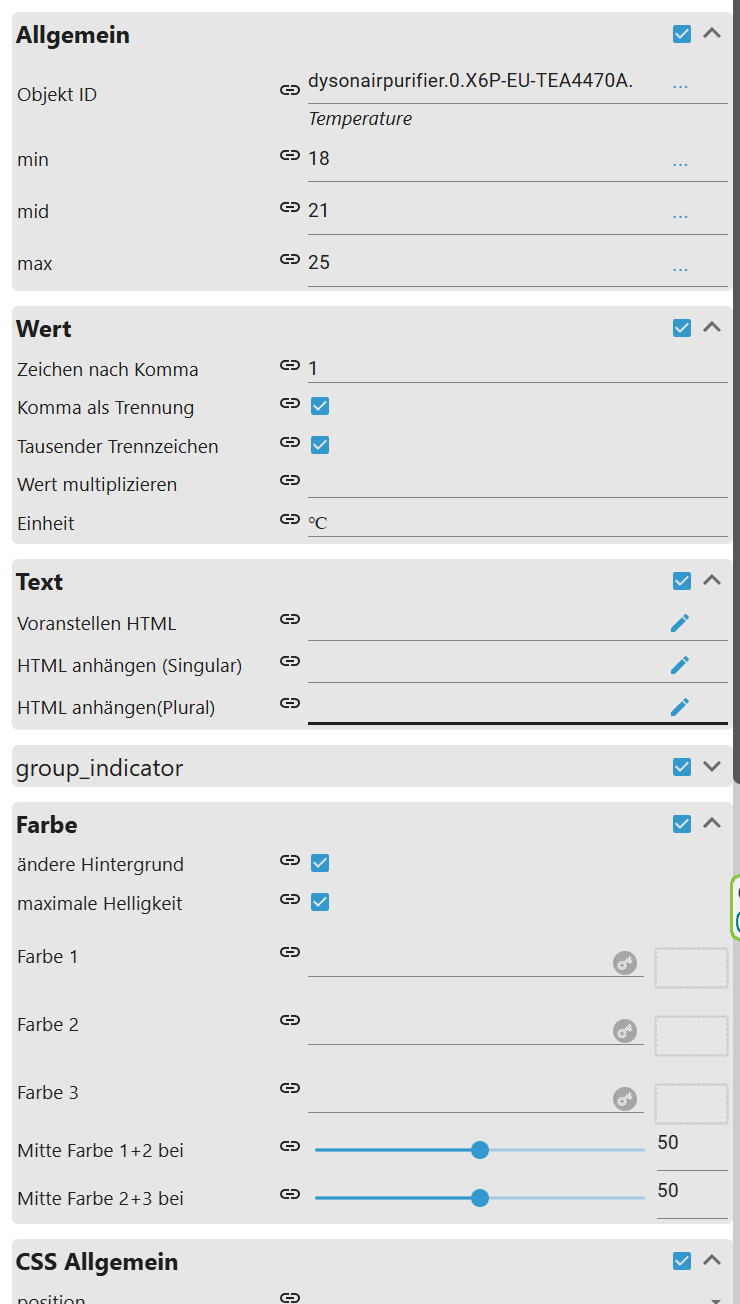Click link icon next to Wert multiplizieren
Image resolution: width=740 pixels, height=1304 pixels.
[x=290, y=480]
